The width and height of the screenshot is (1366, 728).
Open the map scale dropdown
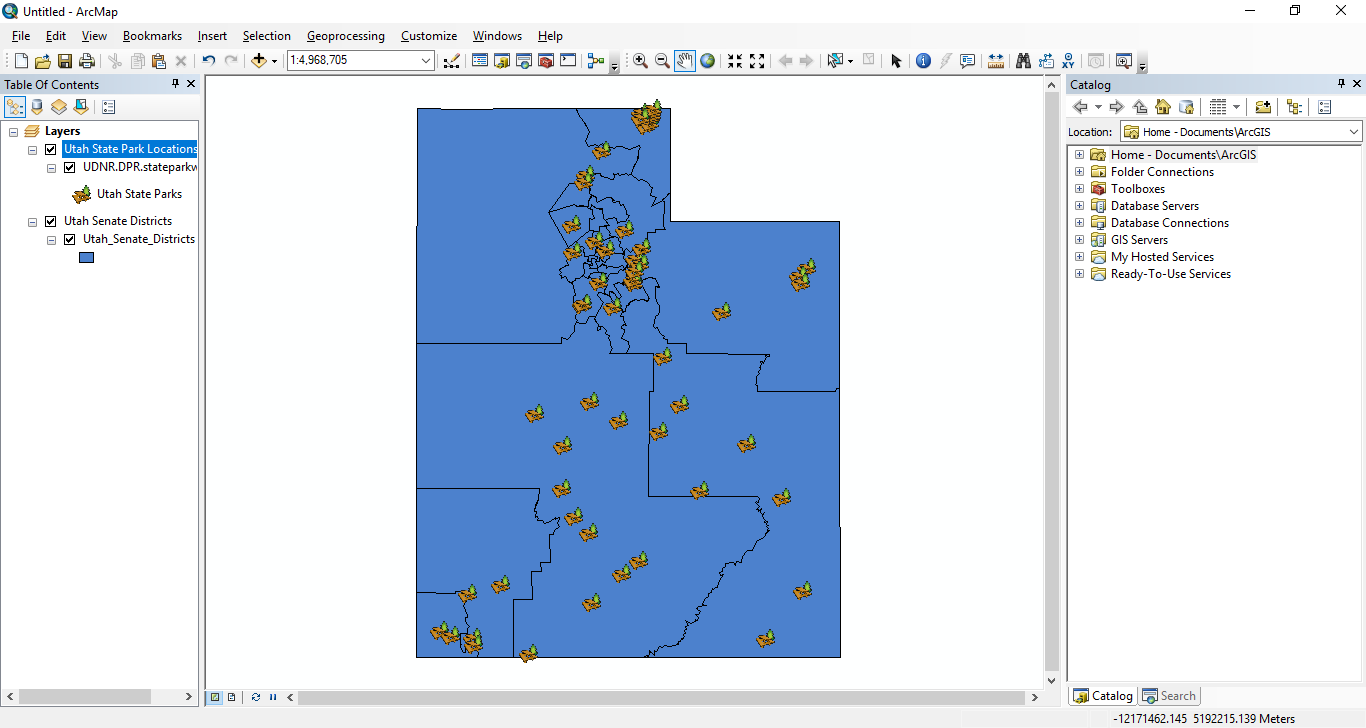426,61
